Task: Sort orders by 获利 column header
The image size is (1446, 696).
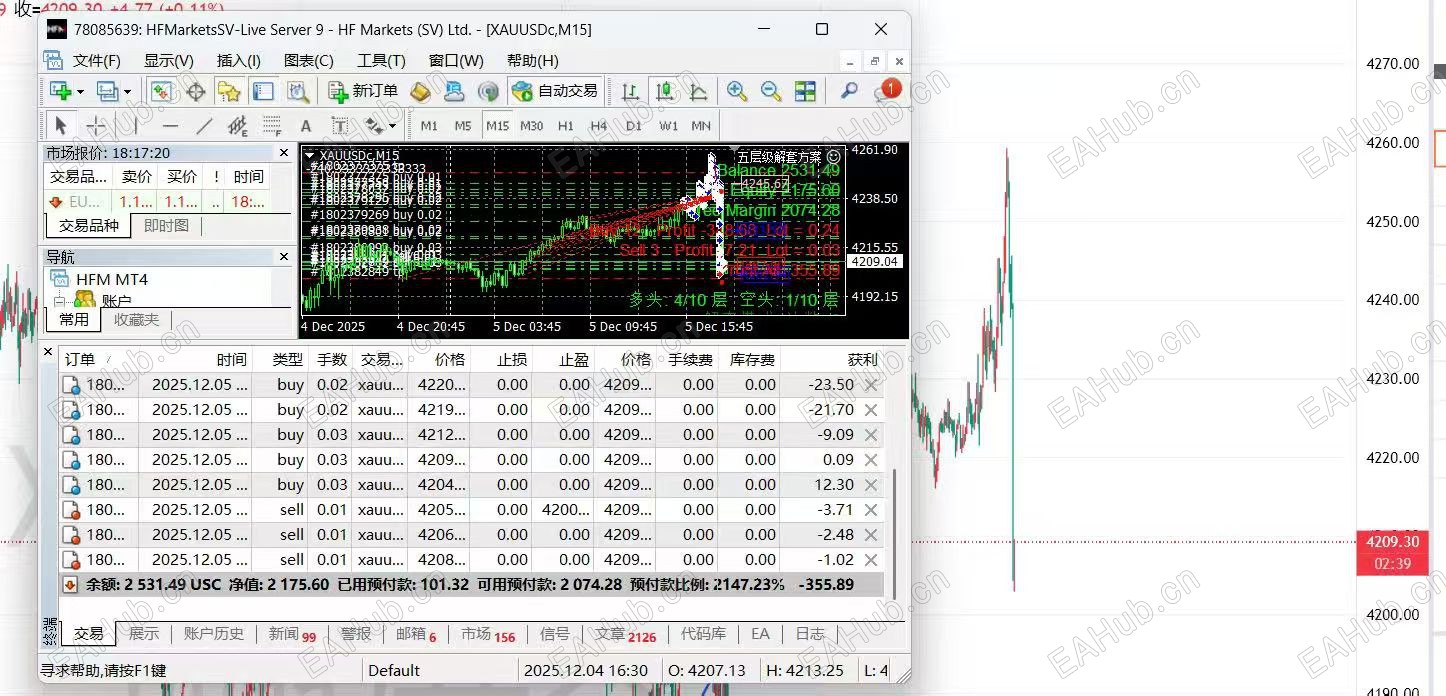Action: tap(861, 359)
